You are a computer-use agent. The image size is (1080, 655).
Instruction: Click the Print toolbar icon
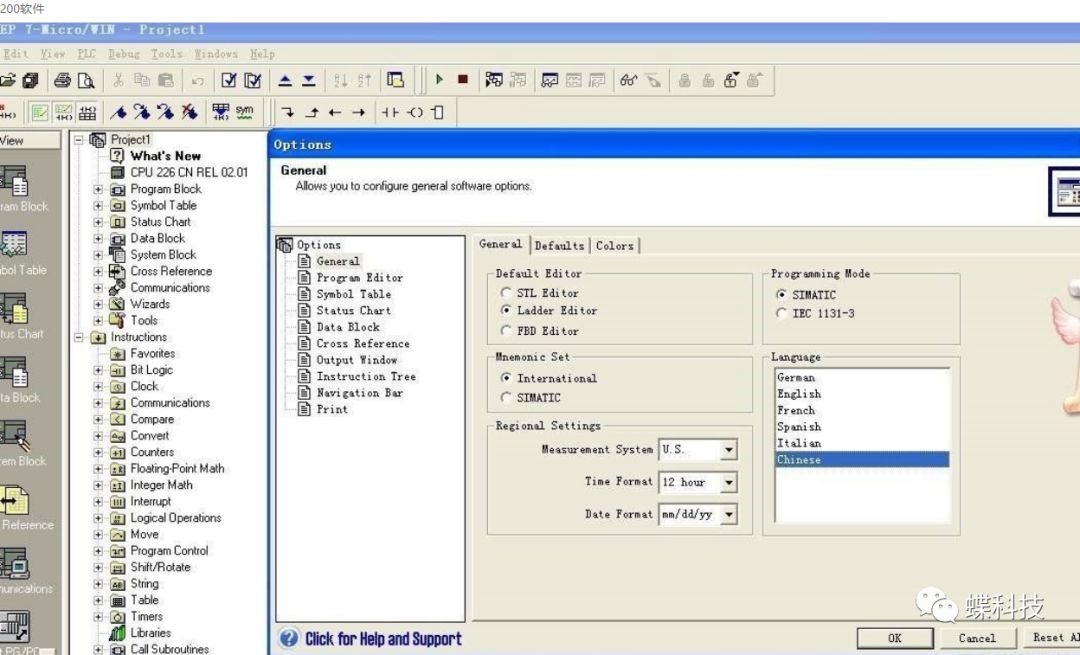click(63, 81)
